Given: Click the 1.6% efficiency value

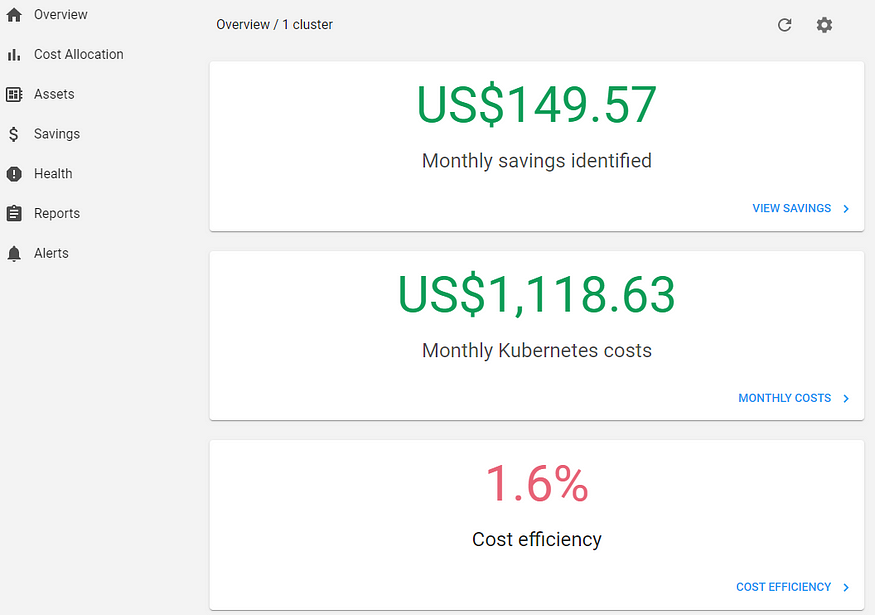Looking at the screenshot, I should click(x=537, y=484).
